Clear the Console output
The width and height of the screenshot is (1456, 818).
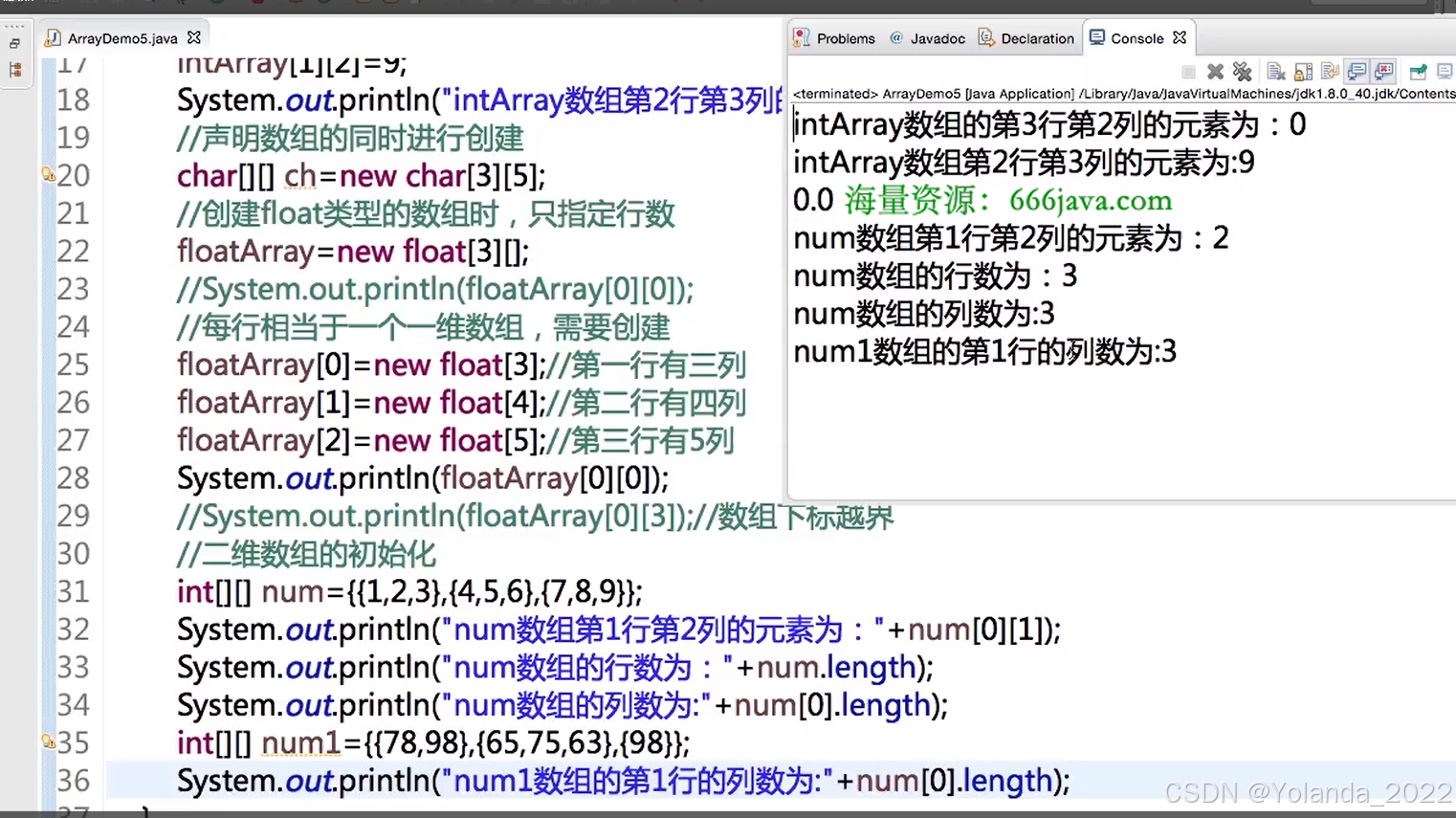(1275, 72)
